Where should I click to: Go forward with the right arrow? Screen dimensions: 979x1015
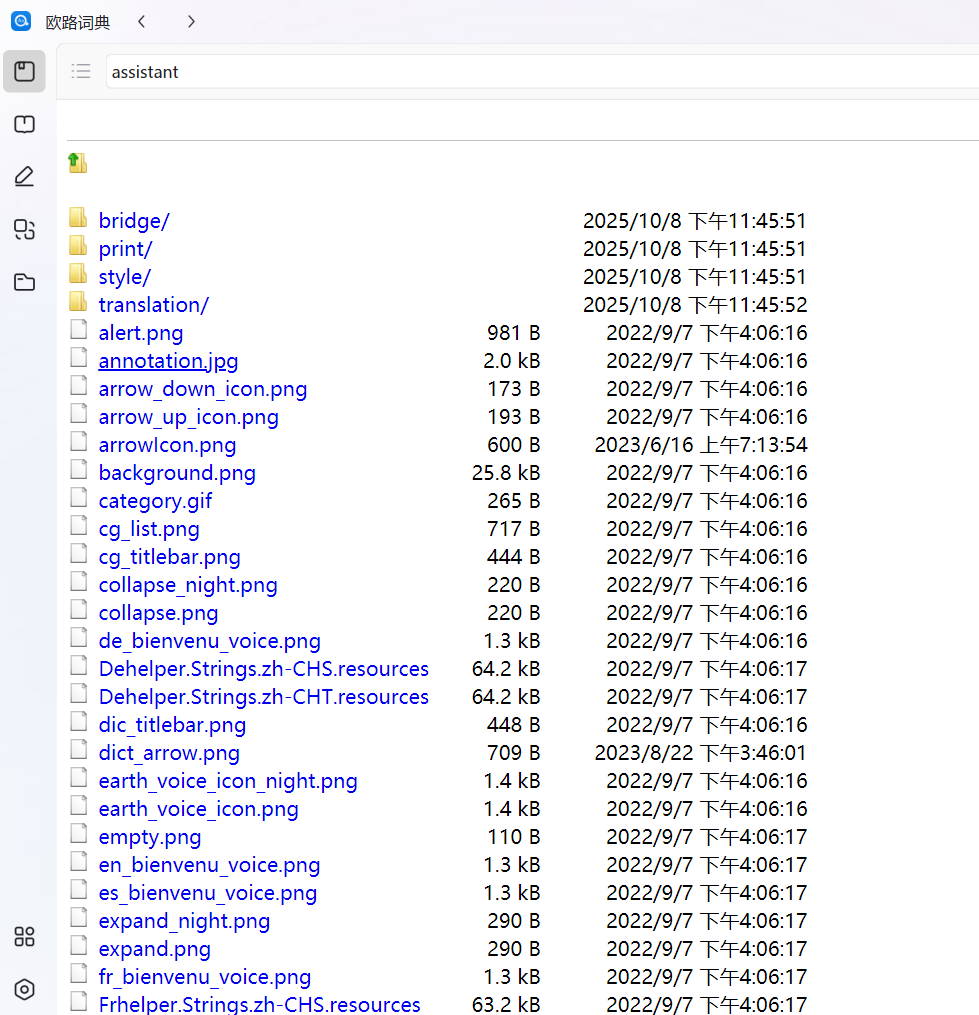(191, 22)
